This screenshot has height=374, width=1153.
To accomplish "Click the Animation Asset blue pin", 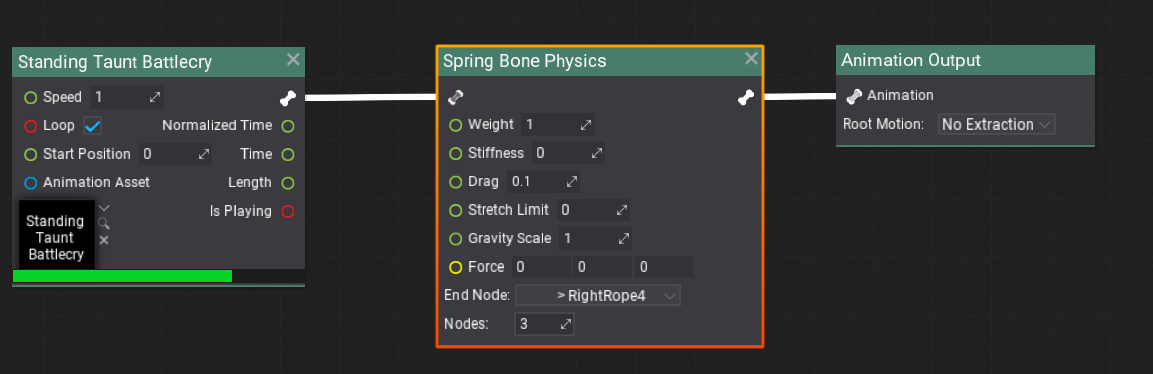I will pyautogui.click(x=30, y=183).
